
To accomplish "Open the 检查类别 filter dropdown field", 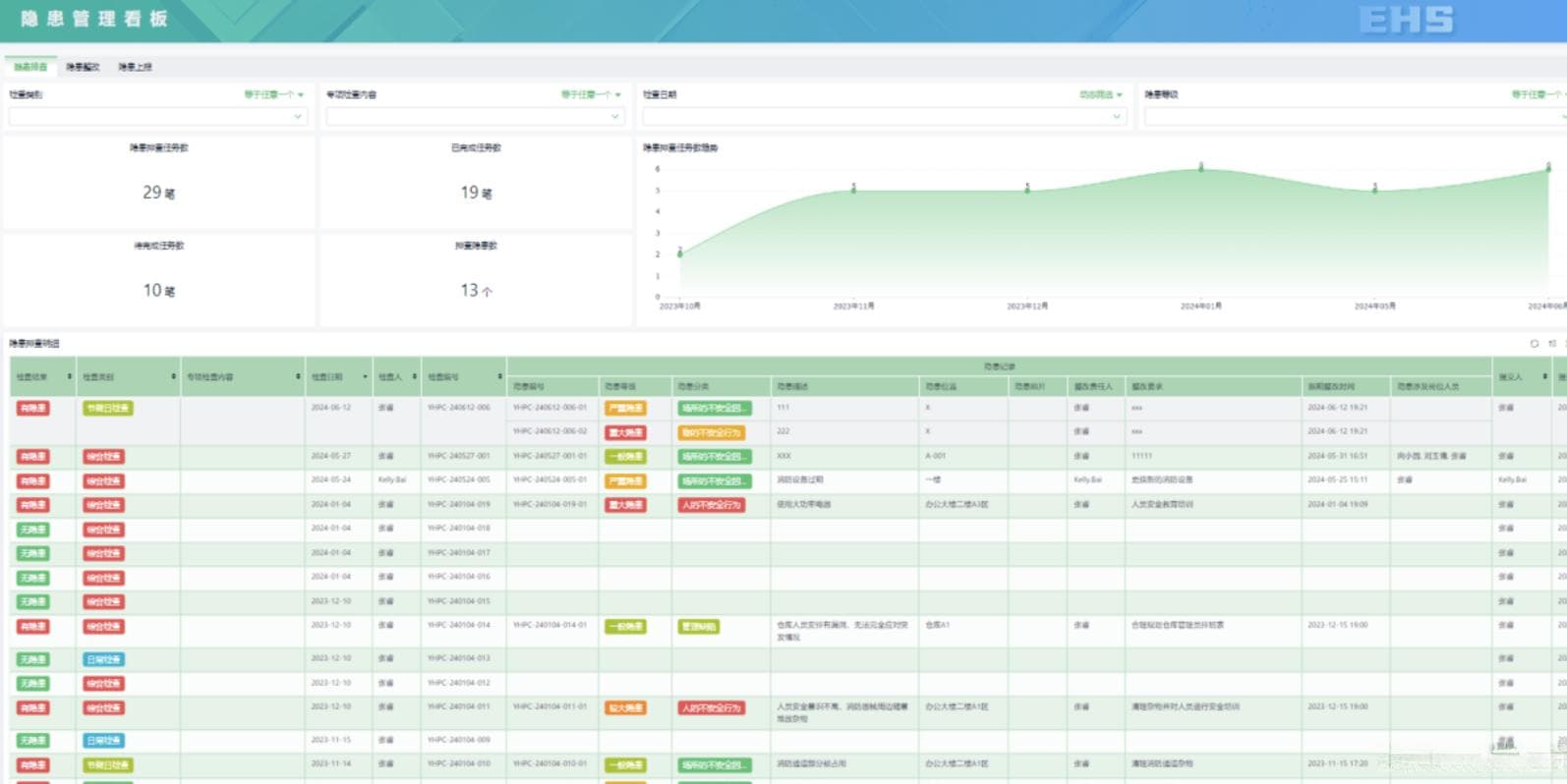I will click(x=158, y=116).
